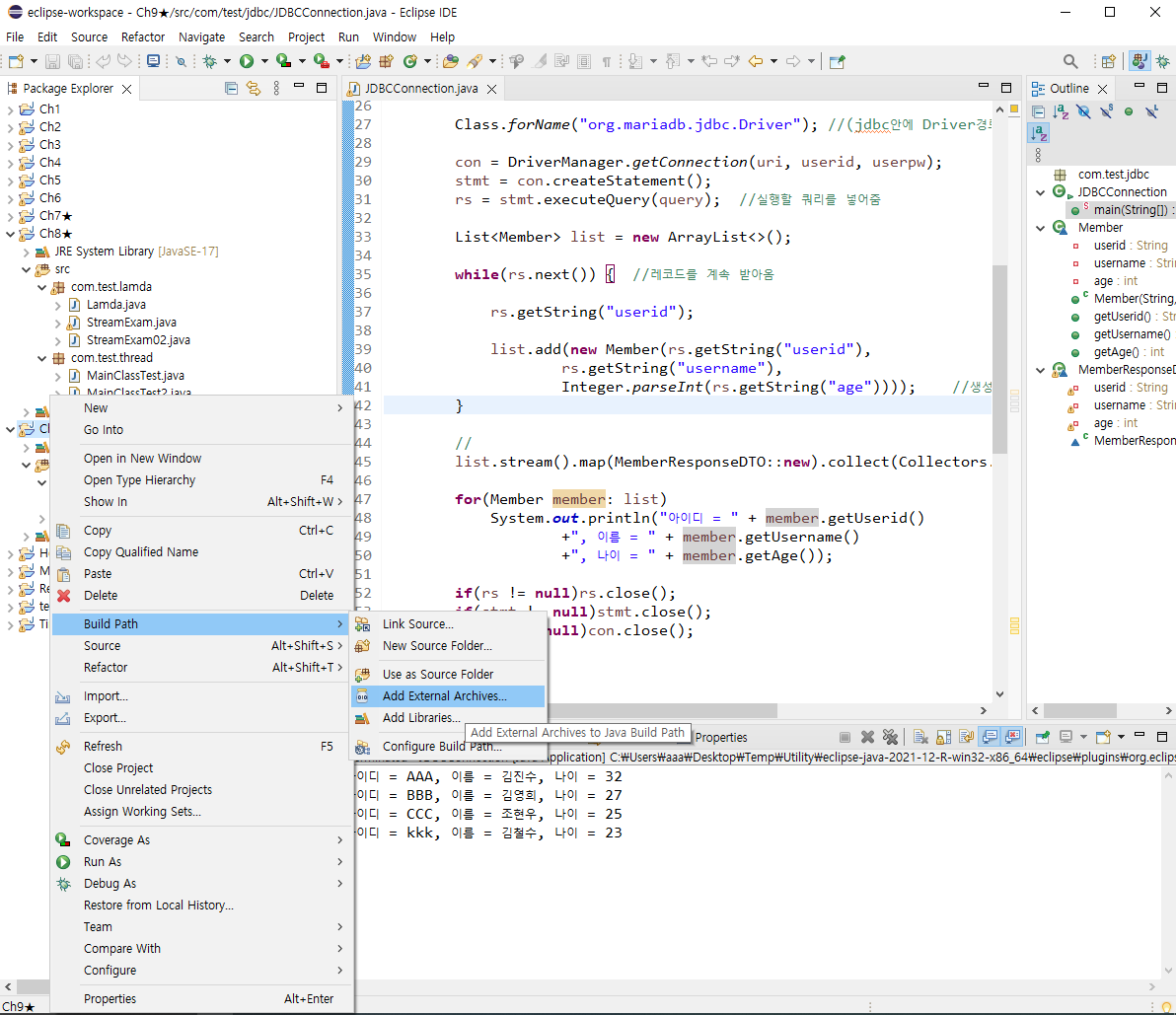Open the Back navigation history dropdown
Screen dimensions: 1176x1015
click(x=774, y=61)
